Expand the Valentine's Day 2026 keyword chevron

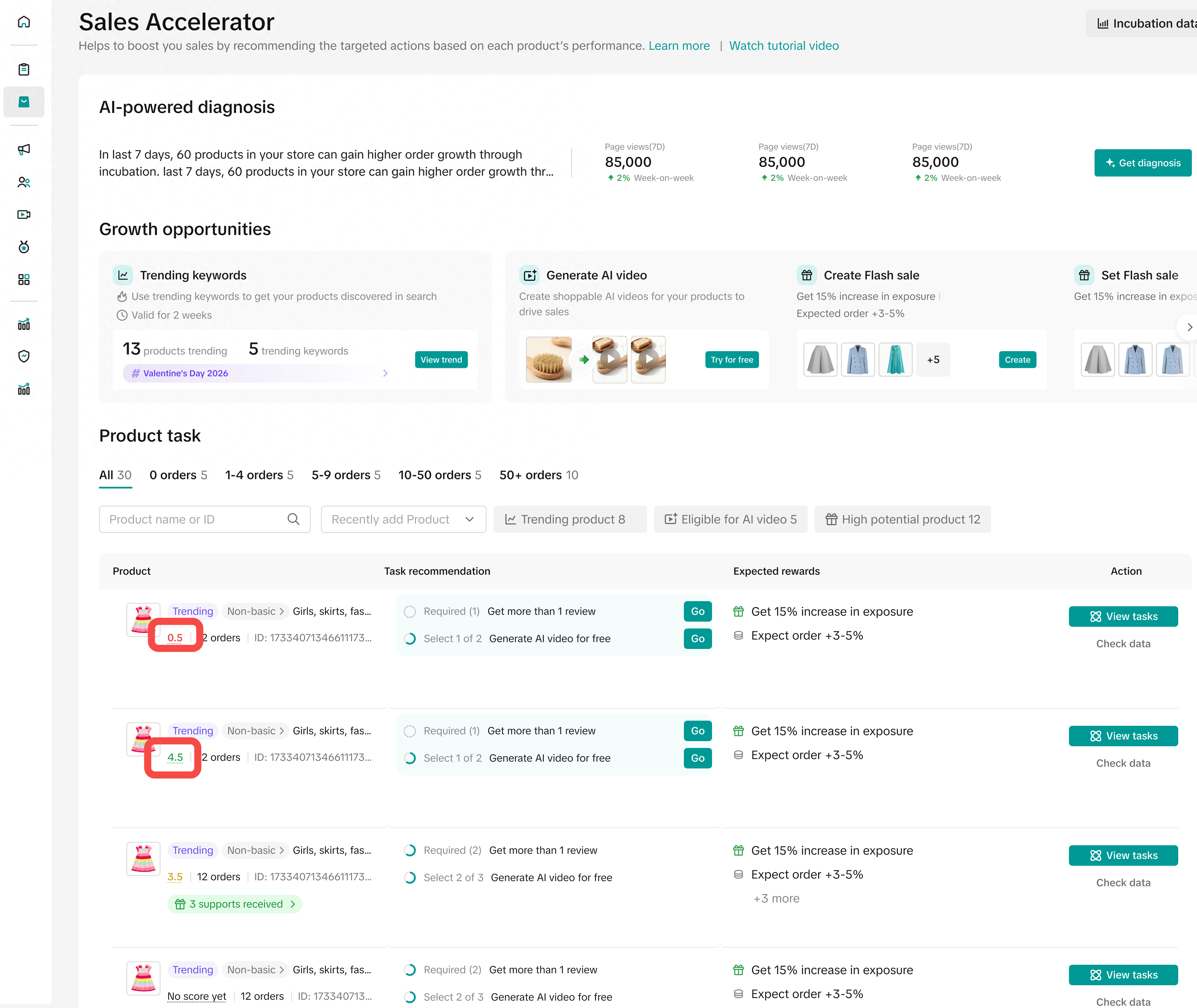(385, 373)
